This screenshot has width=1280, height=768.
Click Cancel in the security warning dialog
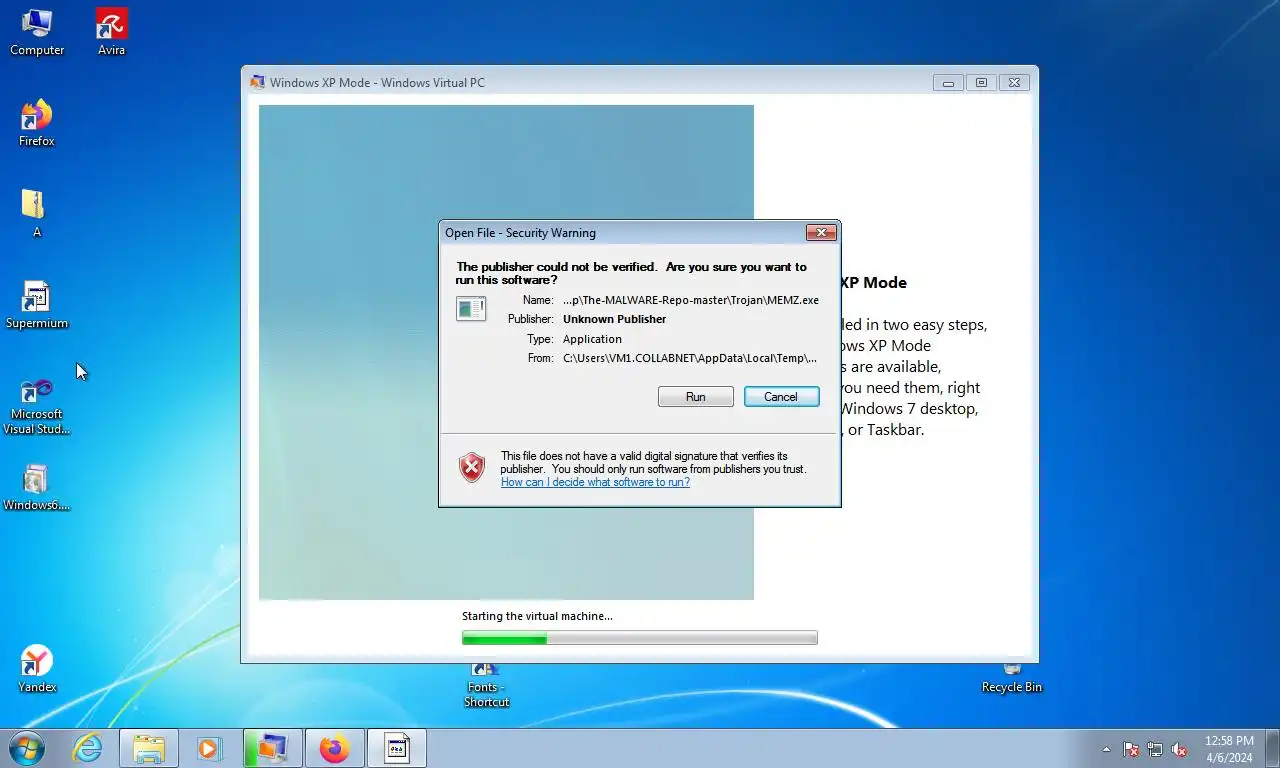[781, 397]
